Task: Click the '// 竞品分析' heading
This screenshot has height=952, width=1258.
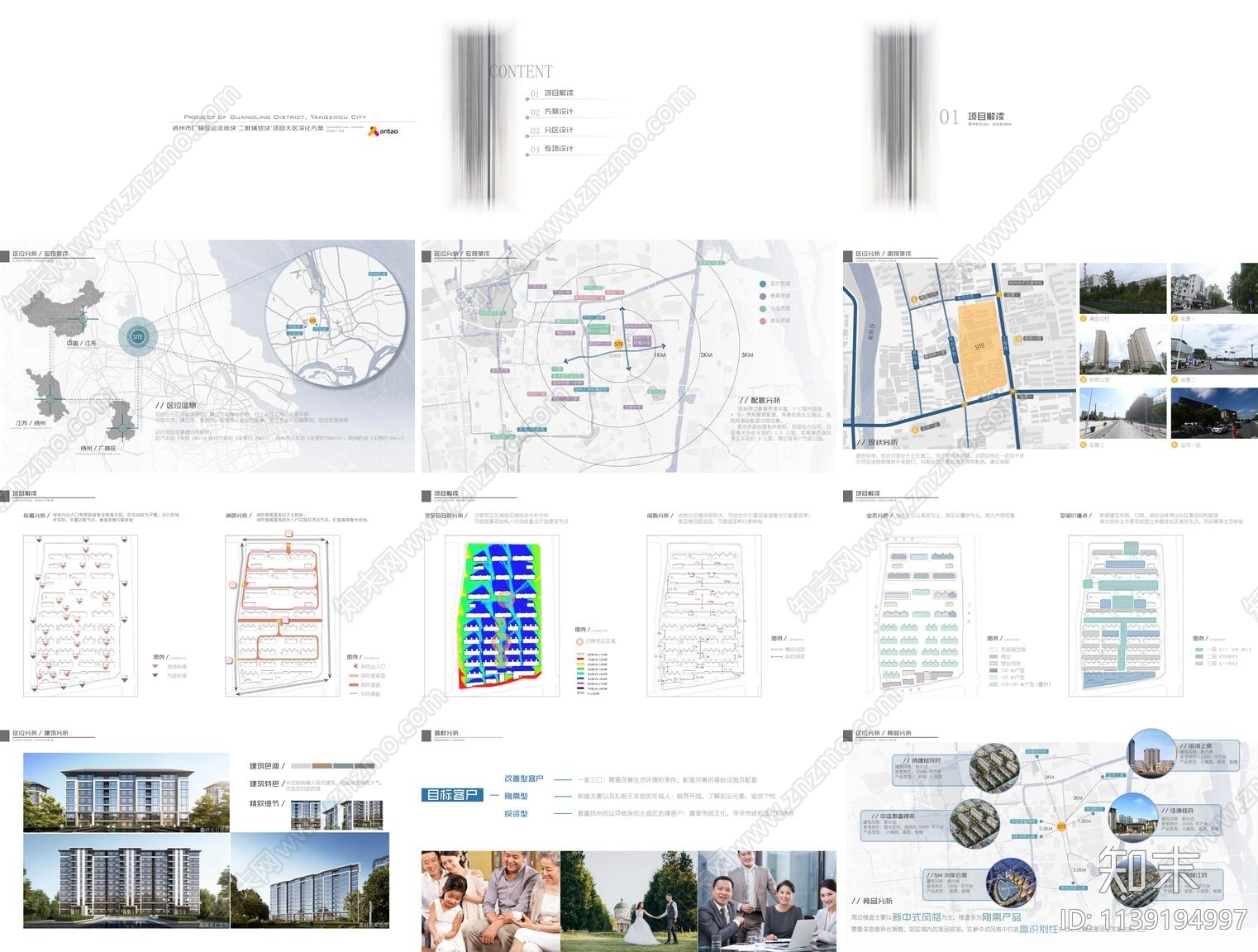Action: tap(872, 901)
